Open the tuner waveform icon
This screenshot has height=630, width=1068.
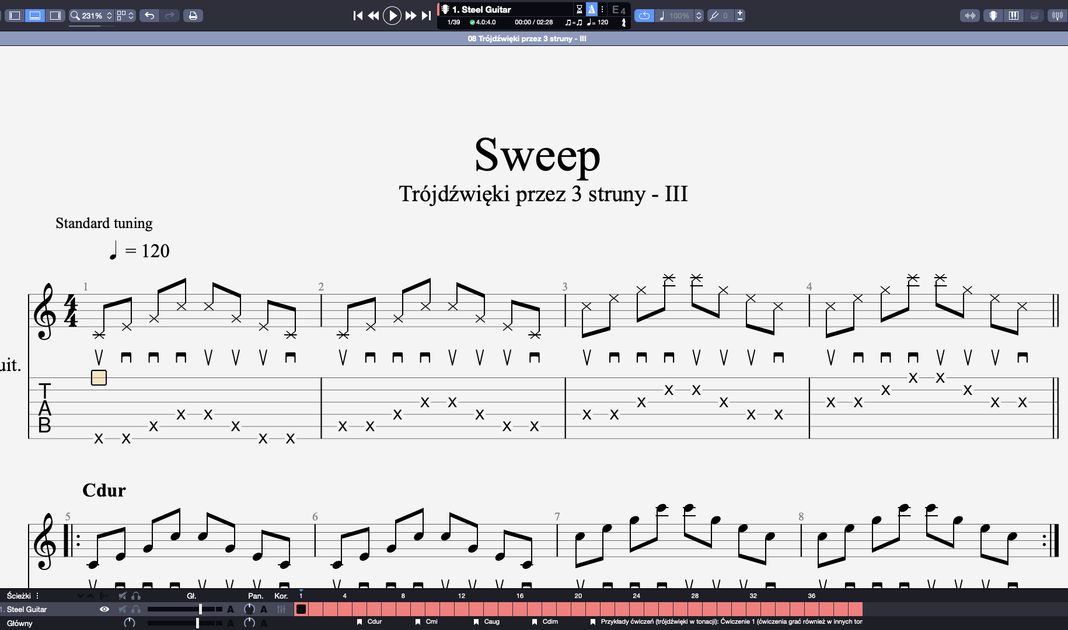[1057, 16]
